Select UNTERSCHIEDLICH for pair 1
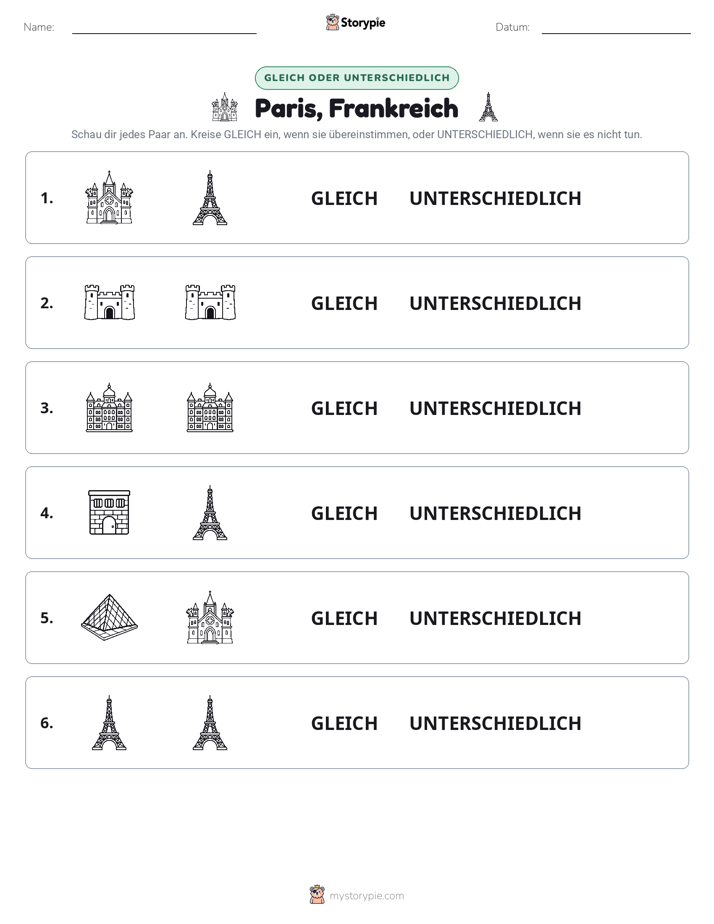The image size is (714, 924). tap(495, 198)
